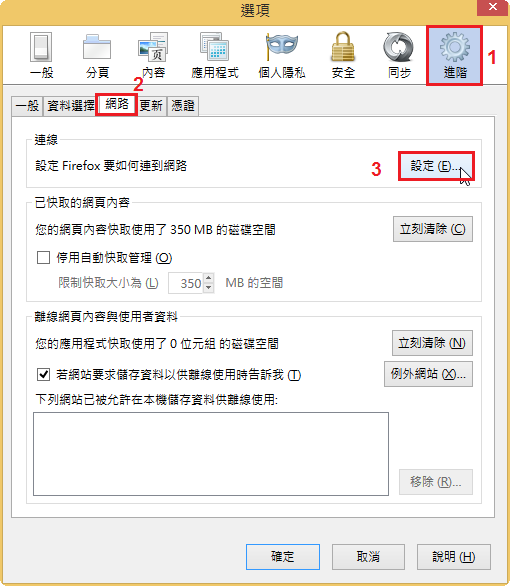
Task: Switch to the 資料選擇 tab
Action: pyautogui.click(x=70, y=106)
